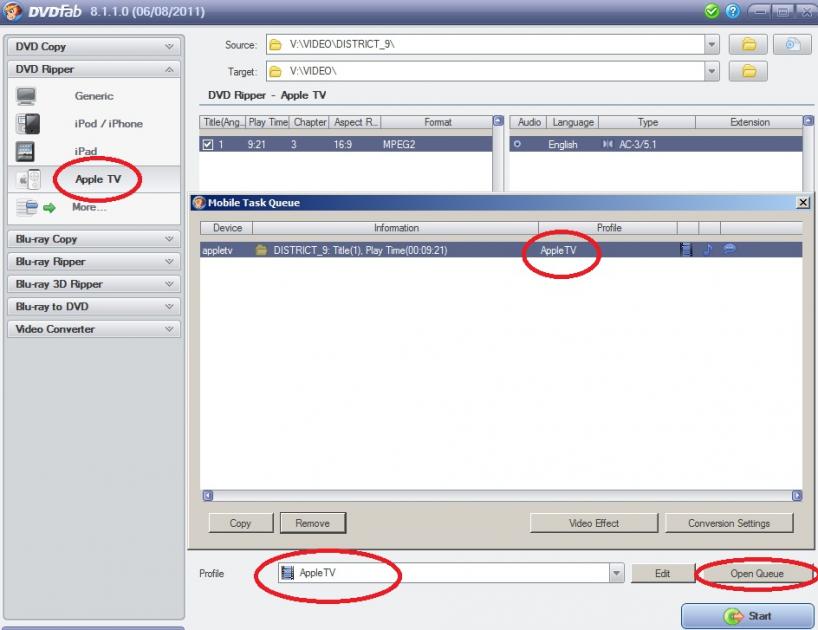Close the Mobile Task Queue window
Screen dimensions: 818x630
tap(803, 202)
